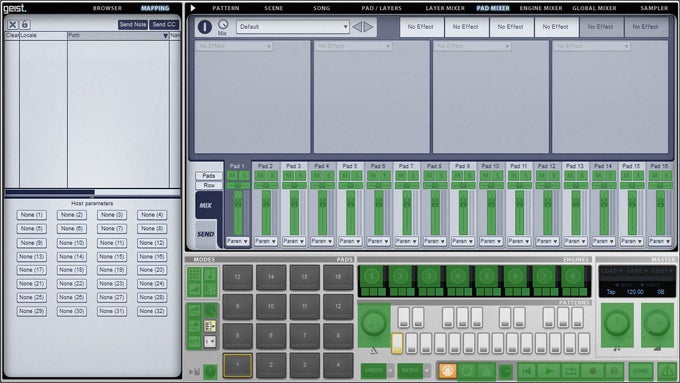Click the loop button in transport
Screen dimensions: 680x383
click(x=569, y=371)
